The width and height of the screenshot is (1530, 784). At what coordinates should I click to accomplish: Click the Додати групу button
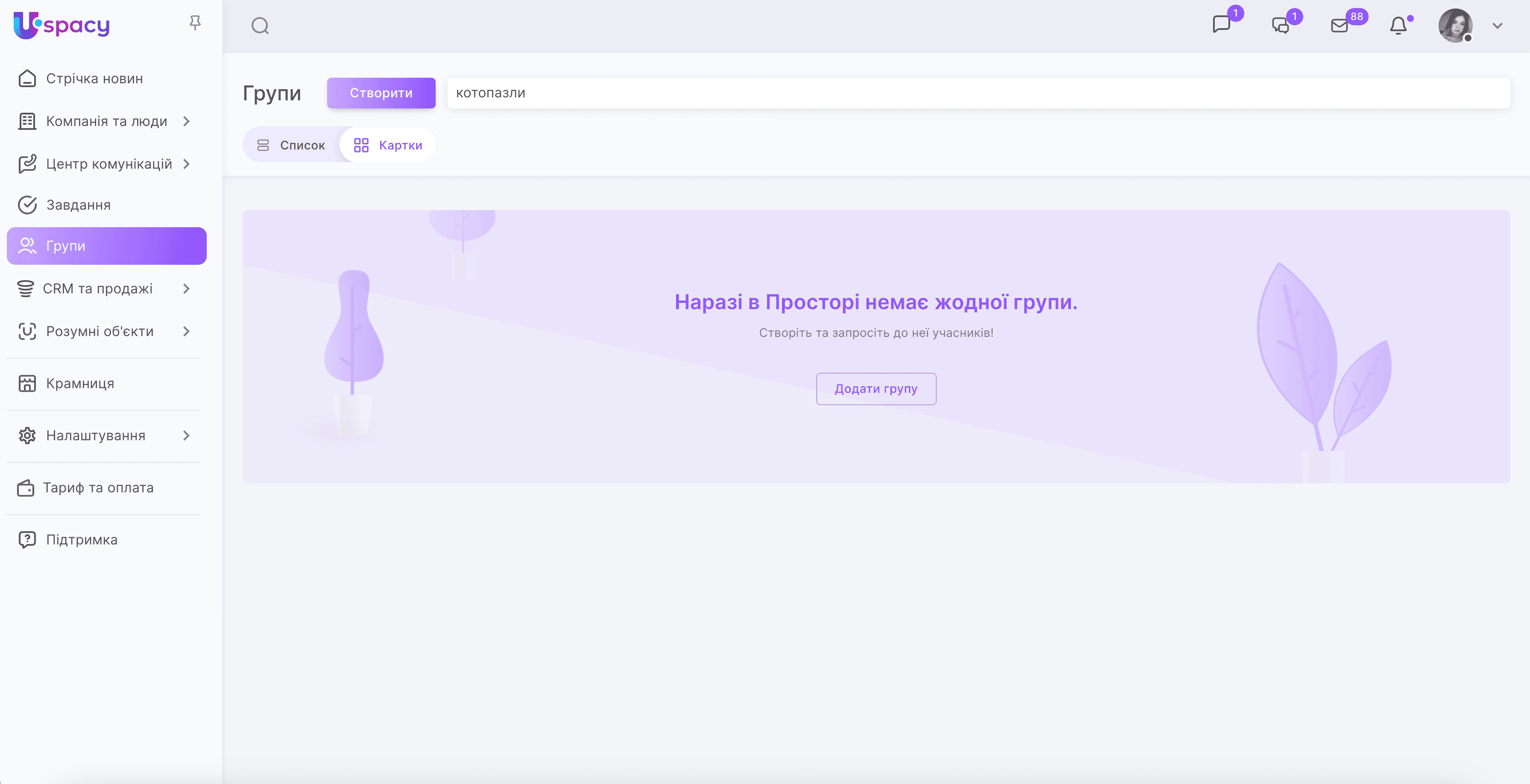point(876,389)
